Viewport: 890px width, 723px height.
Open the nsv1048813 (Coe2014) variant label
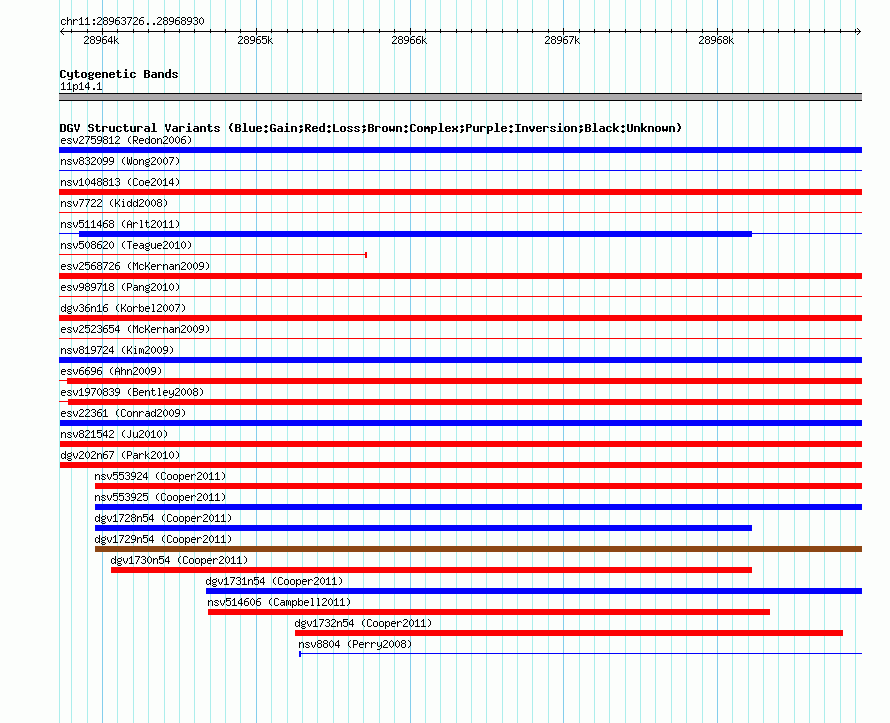click(120, 182)
